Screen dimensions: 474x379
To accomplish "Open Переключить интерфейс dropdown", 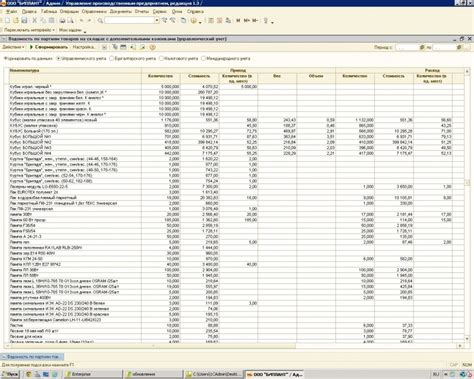I will (29, 30).
